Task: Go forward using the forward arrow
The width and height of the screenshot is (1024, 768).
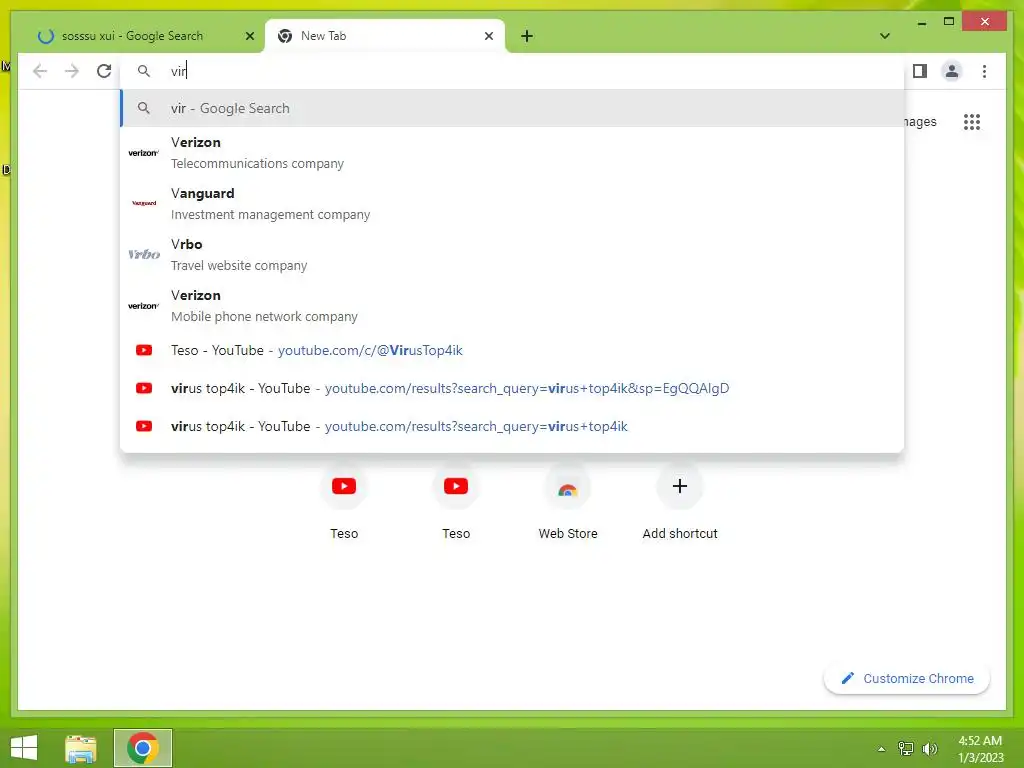Action: [x=72, y=71]
